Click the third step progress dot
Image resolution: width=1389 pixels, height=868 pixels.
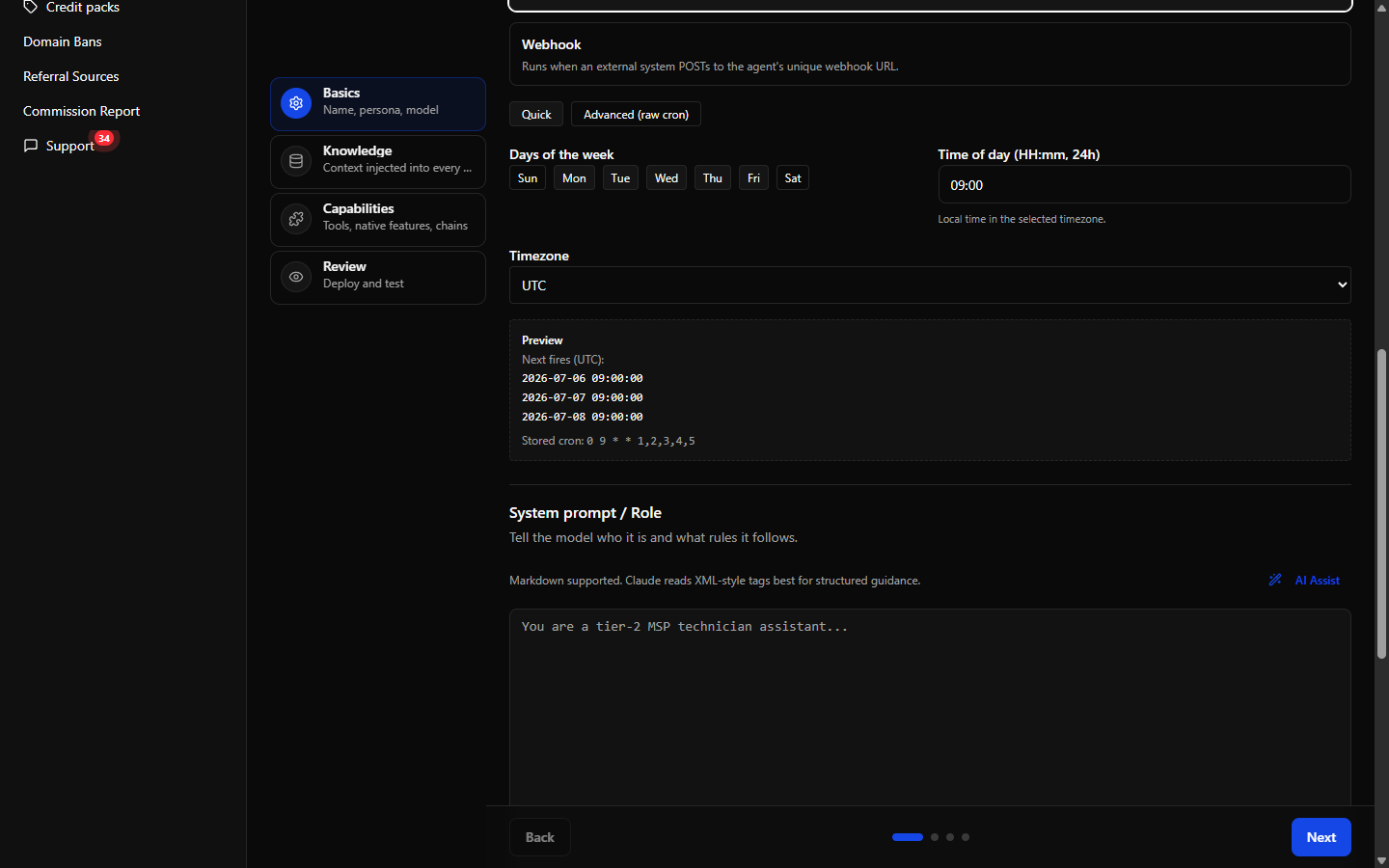pyautogui.click(x=950, y=837)
